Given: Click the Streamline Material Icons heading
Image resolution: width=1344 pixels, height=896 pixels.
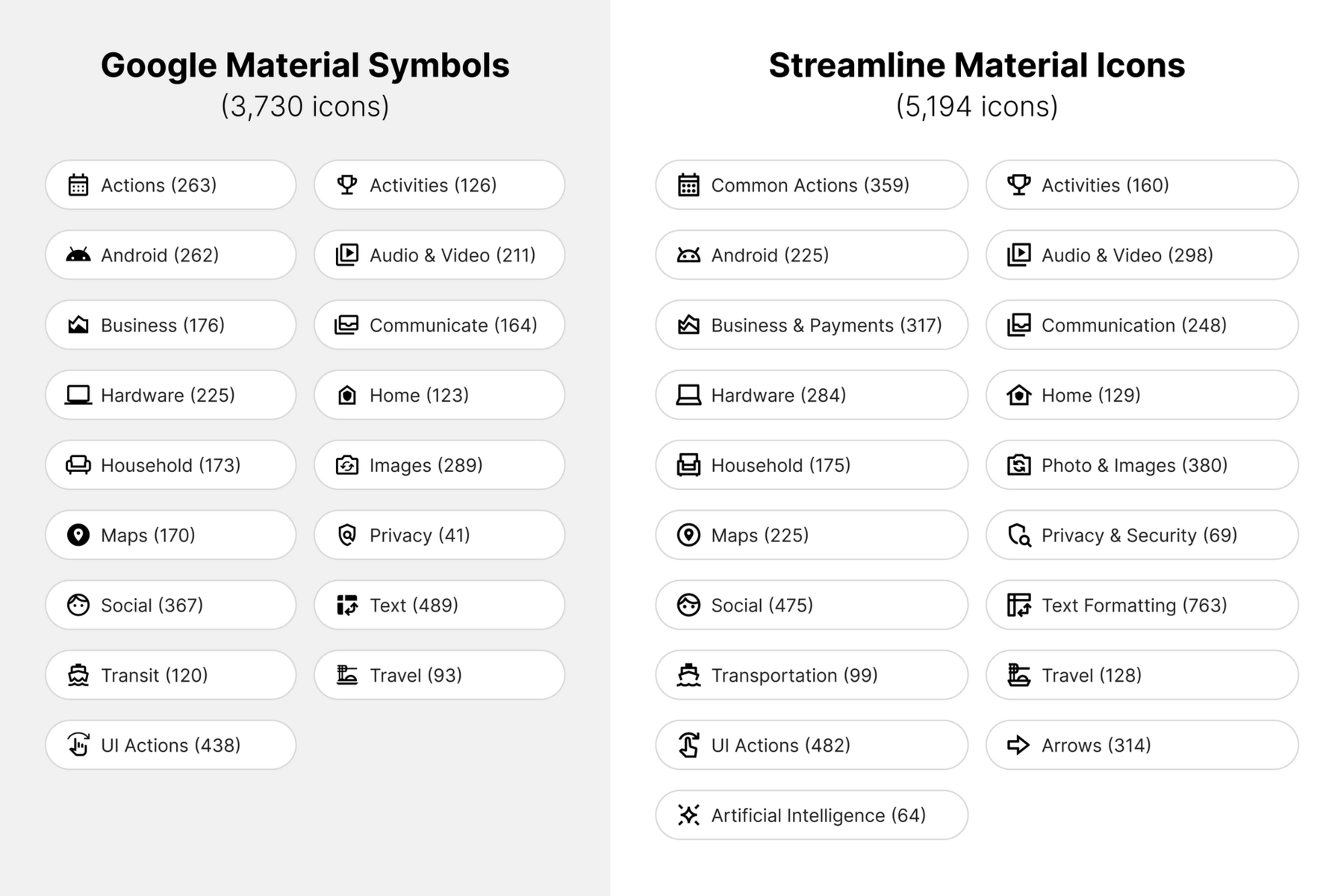Looking at the screenshot, I should (977, 65).
